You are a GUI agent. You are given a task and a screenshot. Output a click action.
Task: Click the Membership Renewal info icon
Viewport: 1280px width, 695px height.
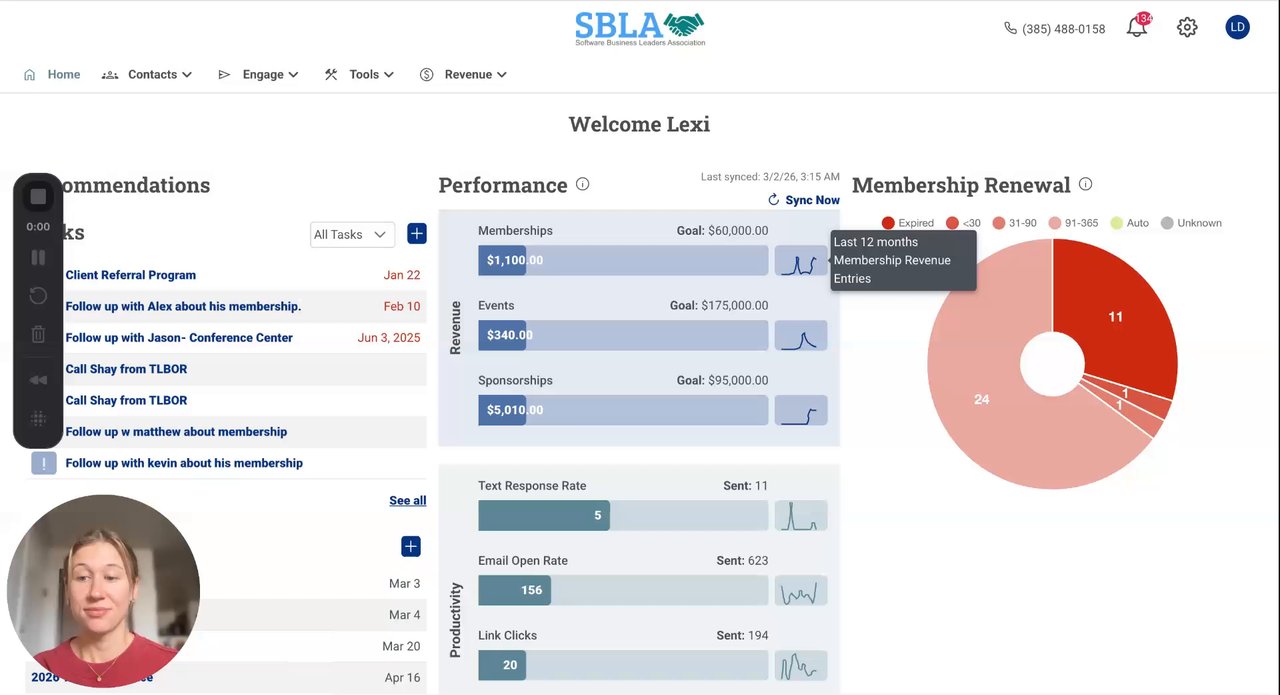tap(1085, 184)
